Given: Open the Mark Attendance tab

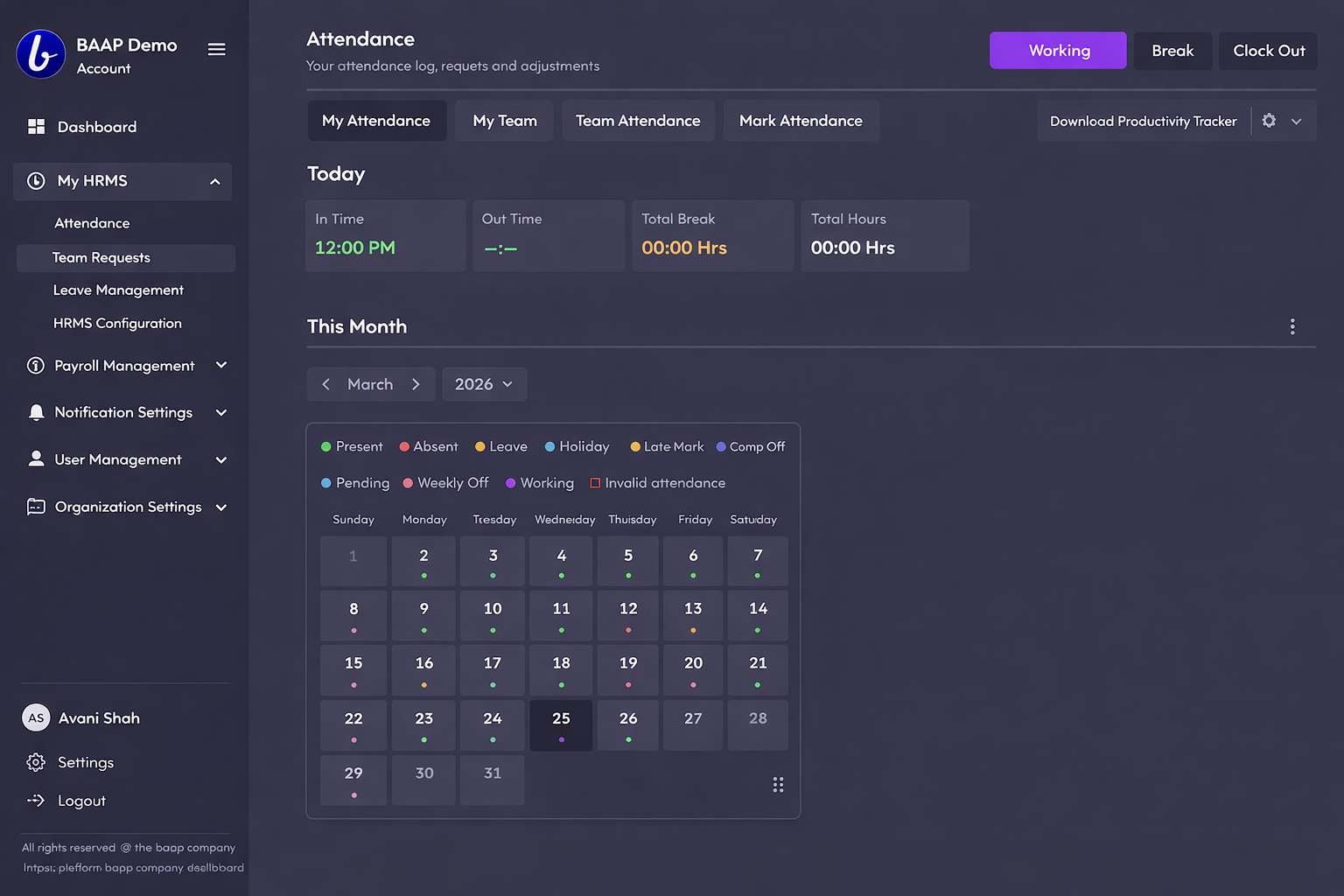Looking at the screenshot, I should (801, 121).
